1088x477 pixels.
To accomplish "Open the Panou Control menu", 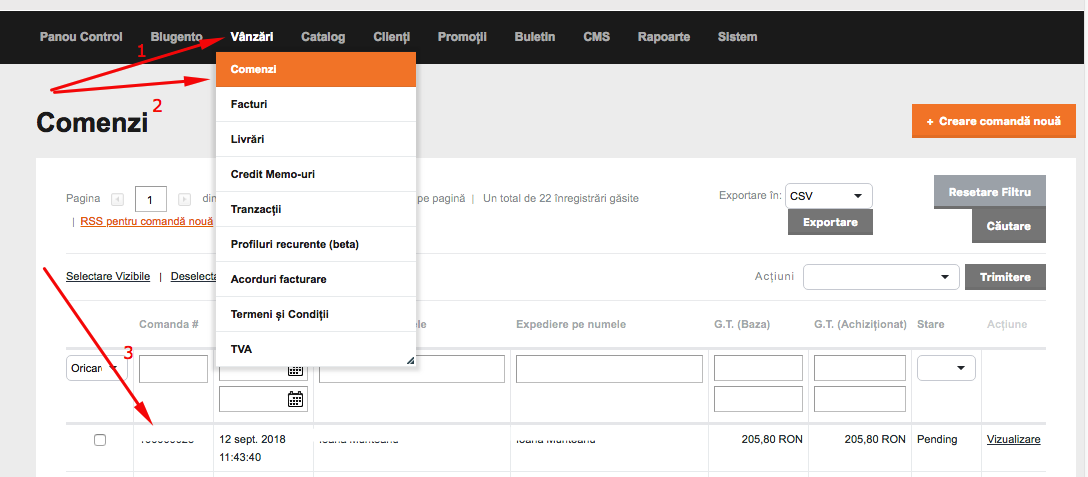I will (81, 37).
